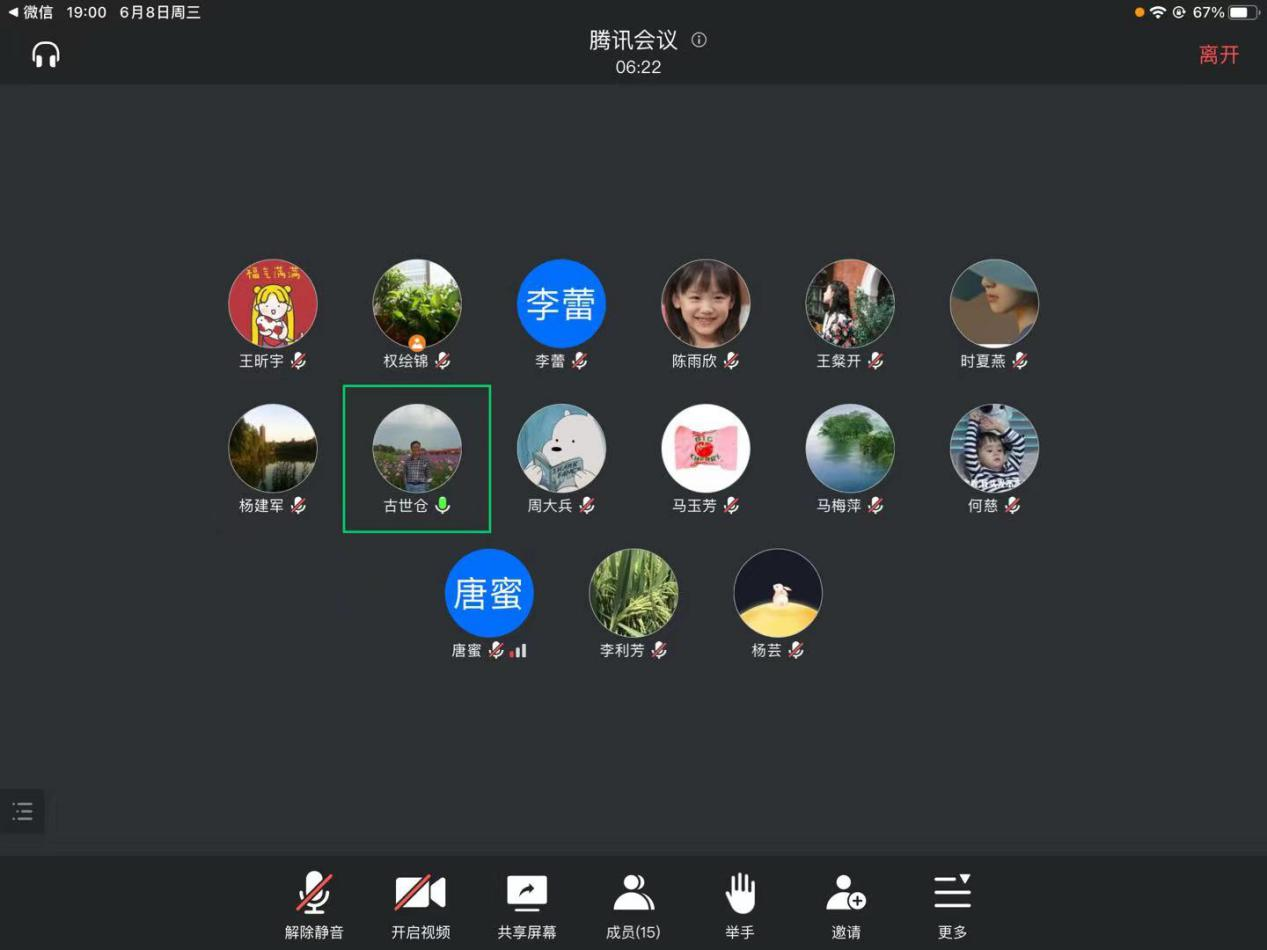Click 陈雨欣's muted microphone icon
This screenshot has width=1267, height=950.
731,361
